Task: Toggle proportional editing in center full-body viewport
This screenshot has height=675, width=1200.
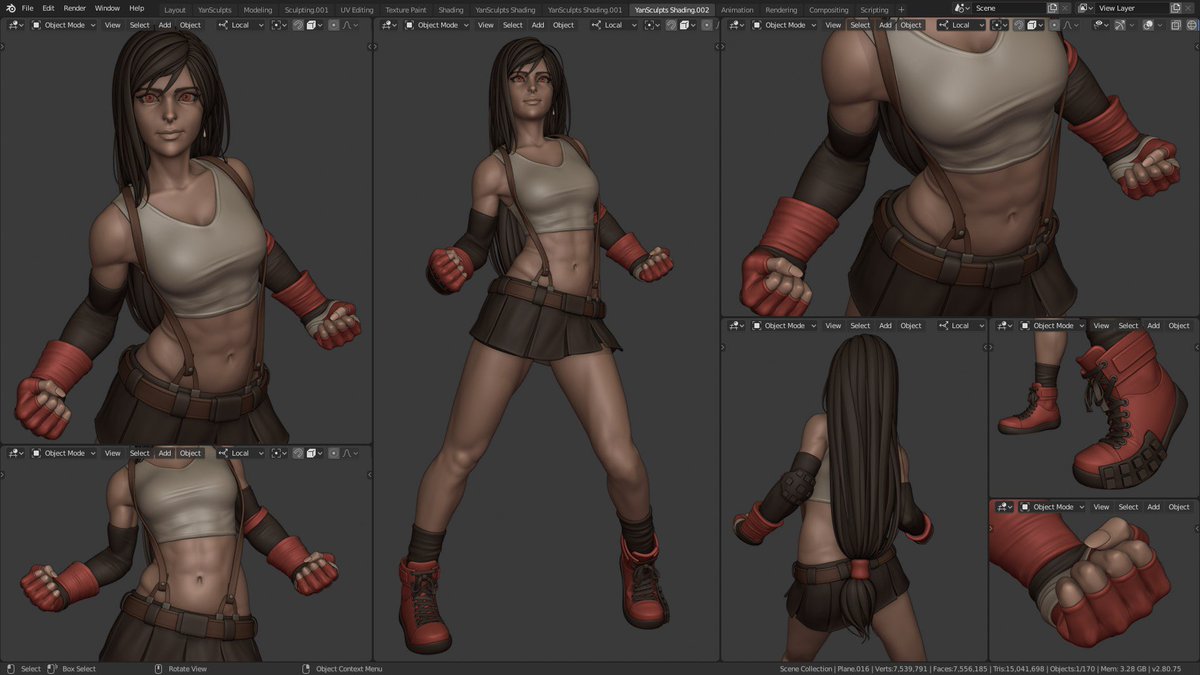Action: 706,25
